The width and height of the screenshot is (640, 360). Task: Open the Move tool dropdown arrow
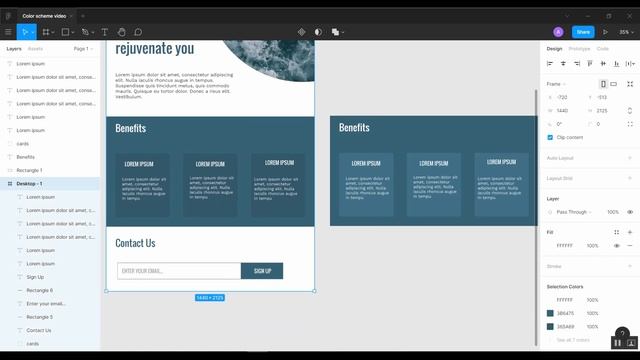[x=33, y=32]
